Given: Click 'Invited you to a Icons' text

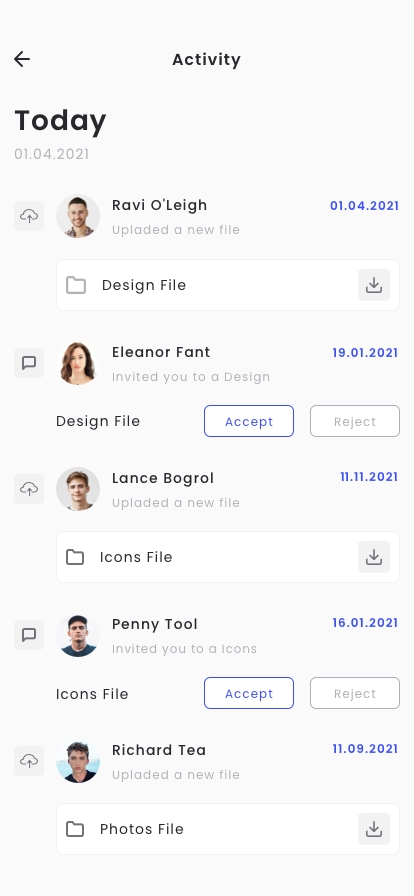Looking at the screenshot, I should (184, 649).
